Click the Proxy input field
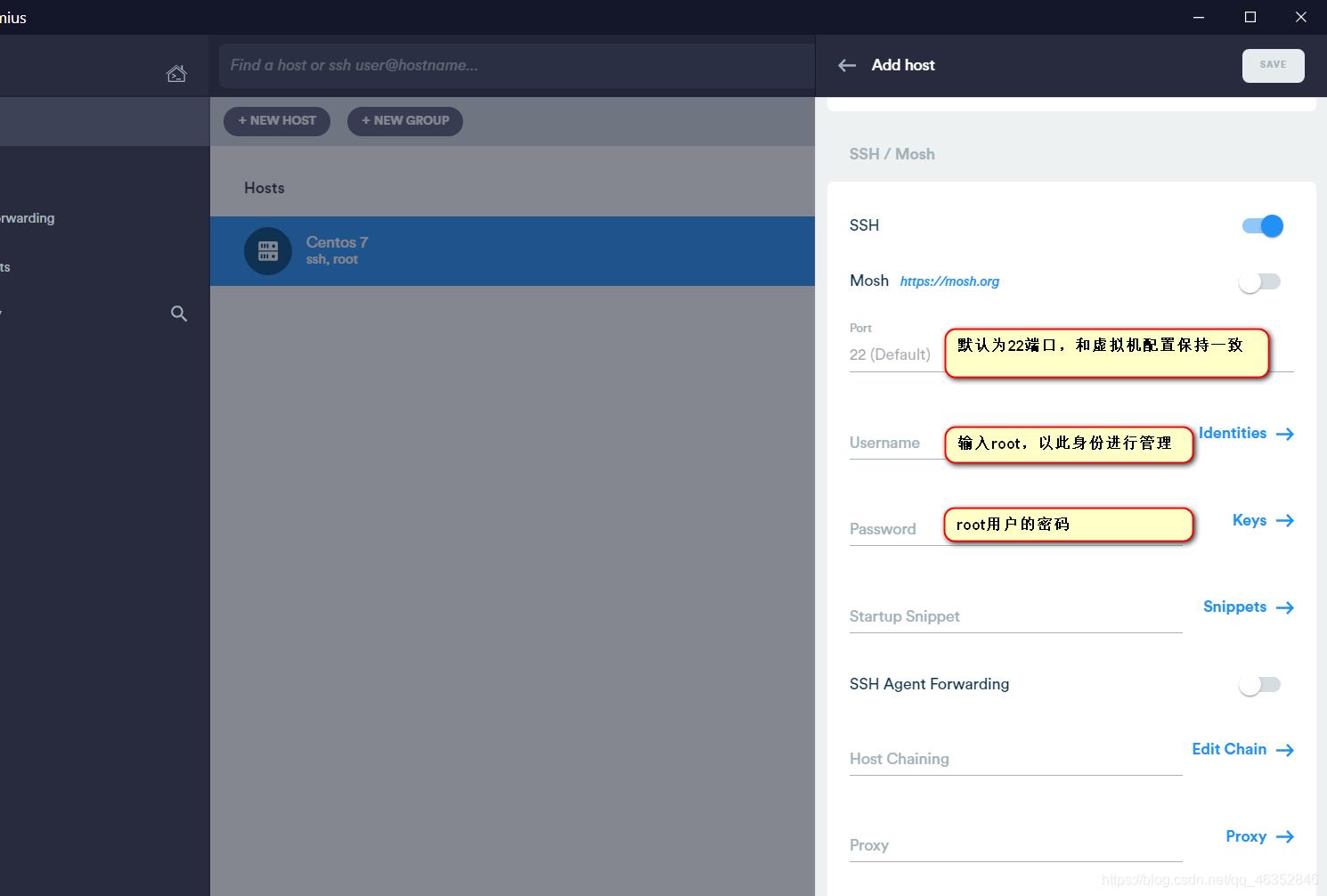 coord(1015,845)
